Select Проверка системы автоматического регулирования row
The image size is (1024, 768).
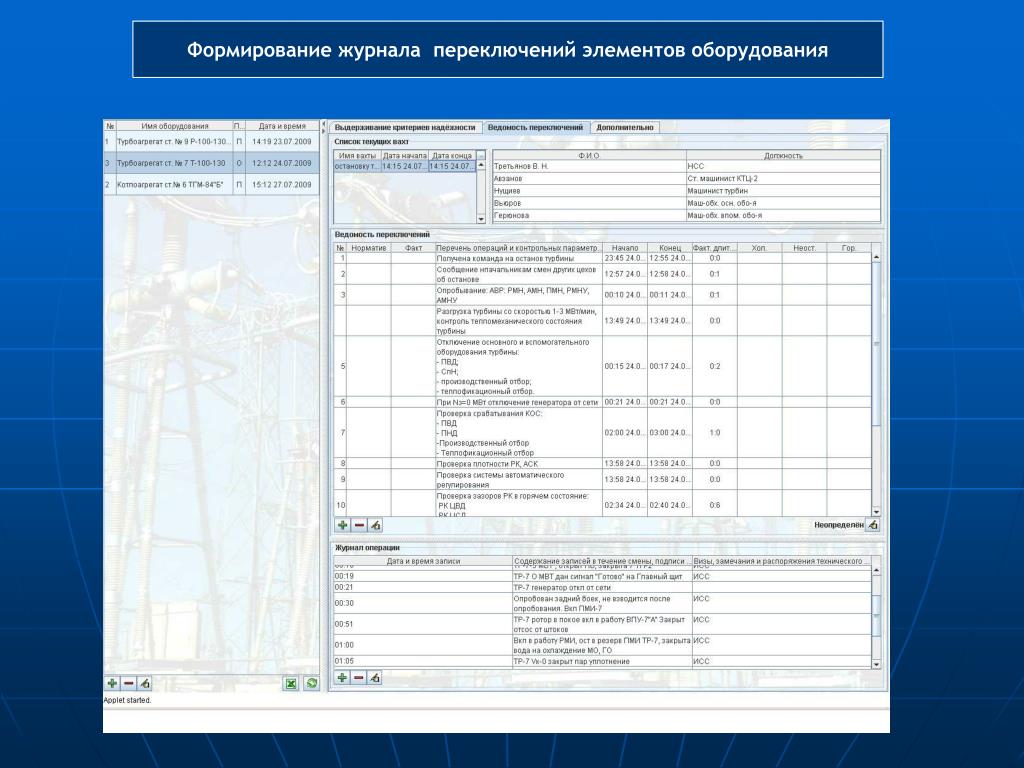pos(603,479)
